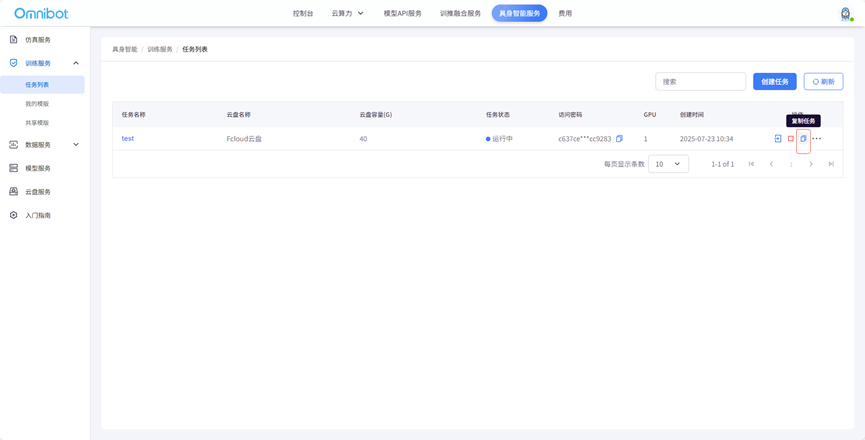Click the 任务状态 column header
The height and width of the screenshot is (440, 865).
pos(498,115)
